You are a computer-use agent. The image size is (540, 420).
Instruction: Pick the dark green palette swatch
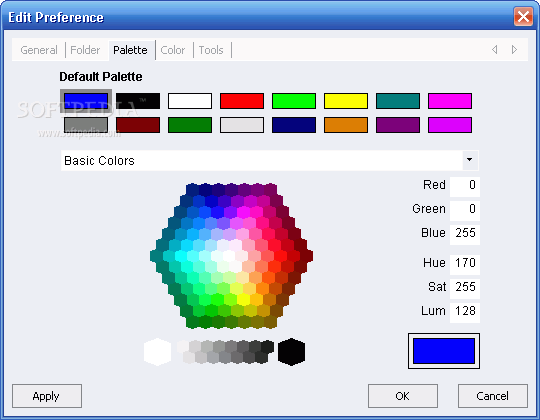pyautogui.click(x=190, y=125)
